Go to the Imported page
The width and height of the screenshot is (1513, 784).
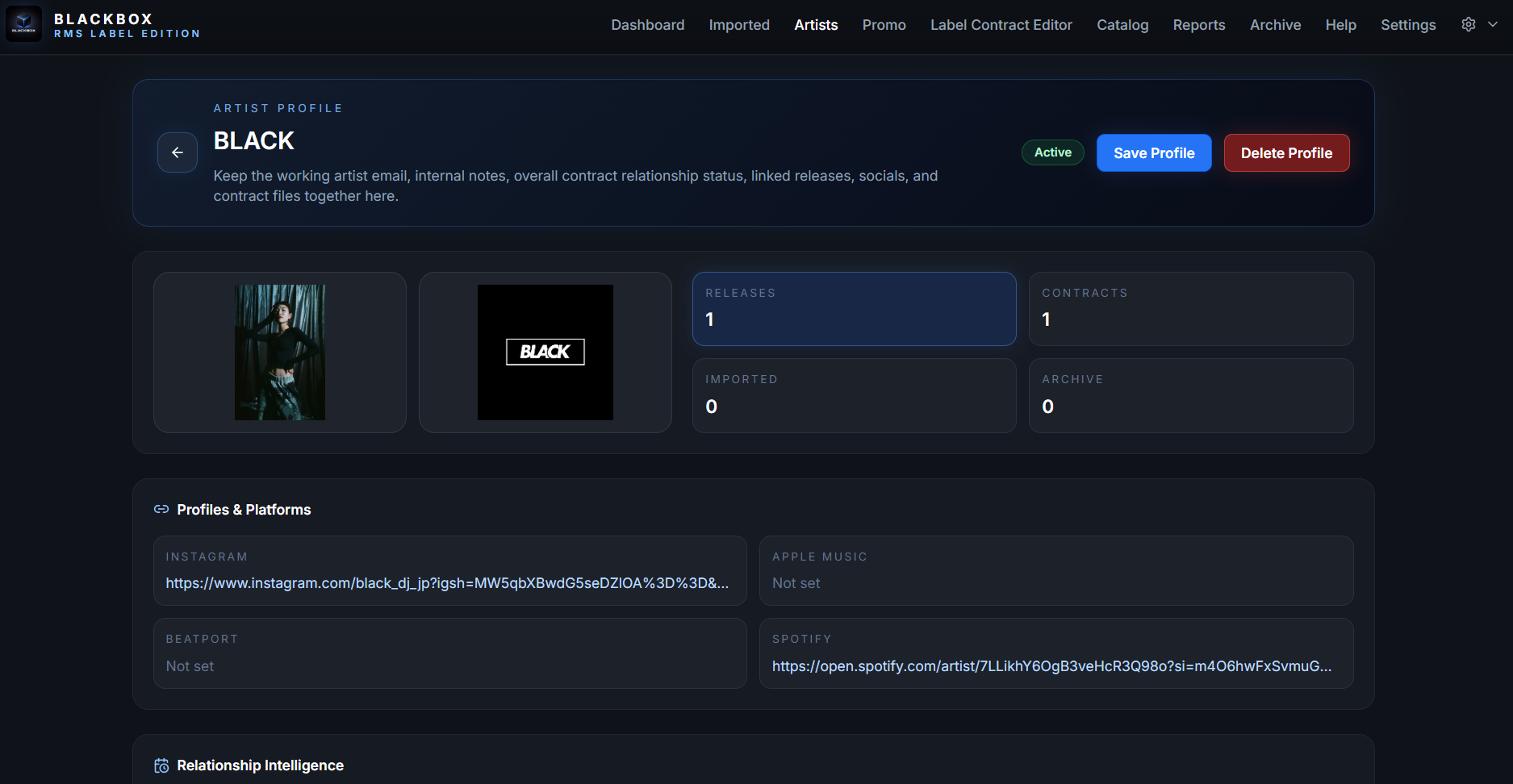(x=738, y=25)
